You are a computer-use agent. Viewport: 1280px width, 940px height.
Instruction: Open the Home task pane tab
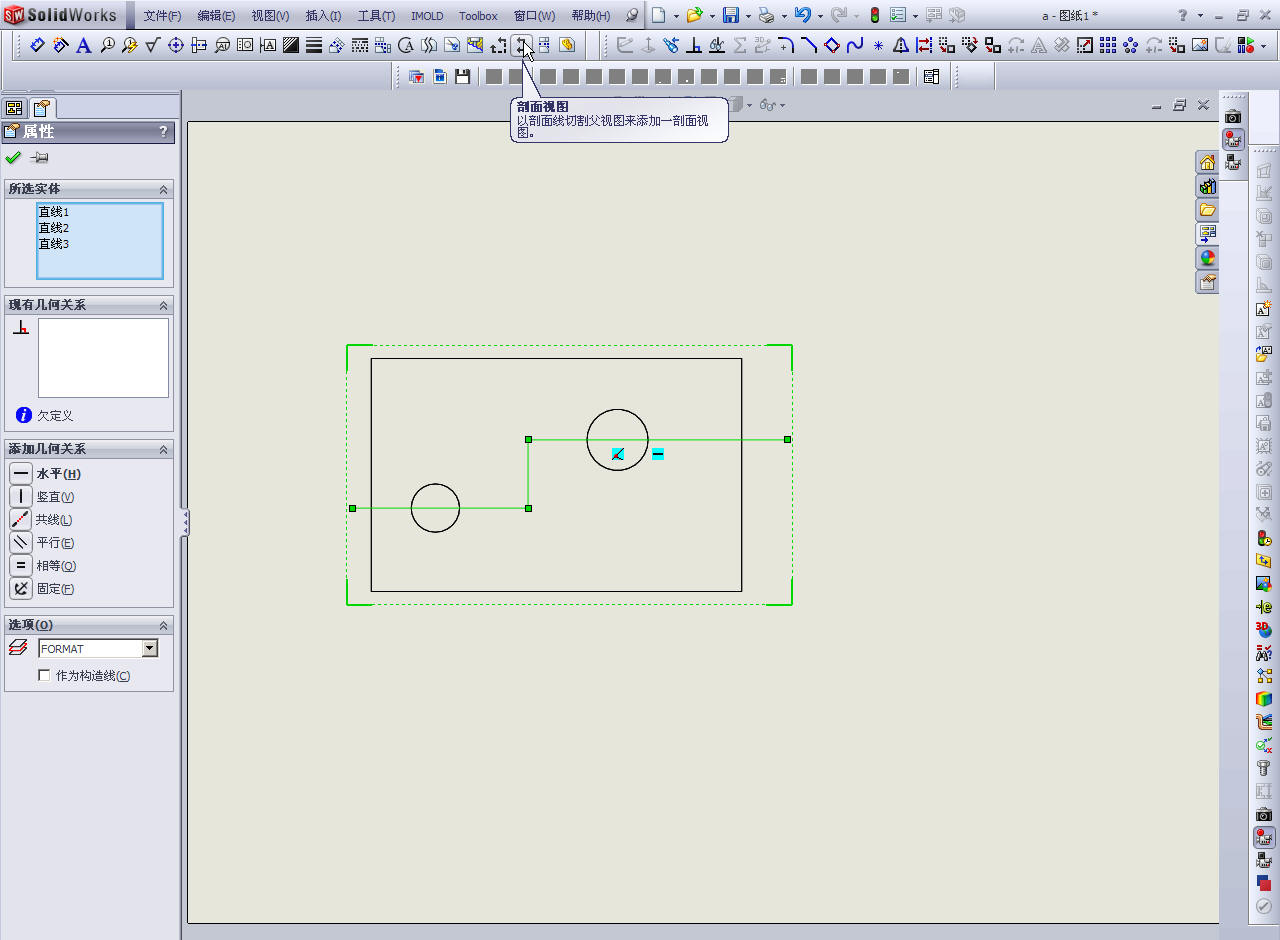coord(1208,162)
